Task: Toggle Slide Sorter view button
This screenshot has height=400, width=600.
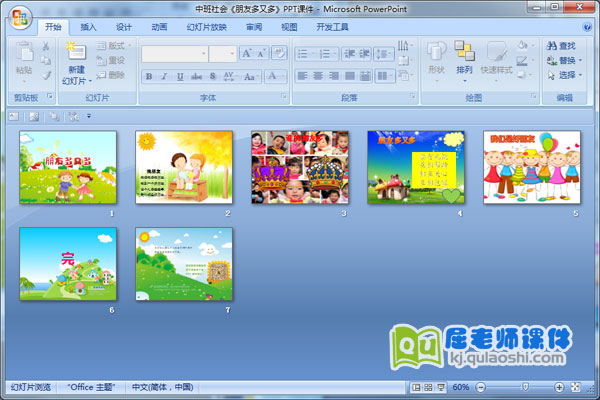Action: pos(428,386)
